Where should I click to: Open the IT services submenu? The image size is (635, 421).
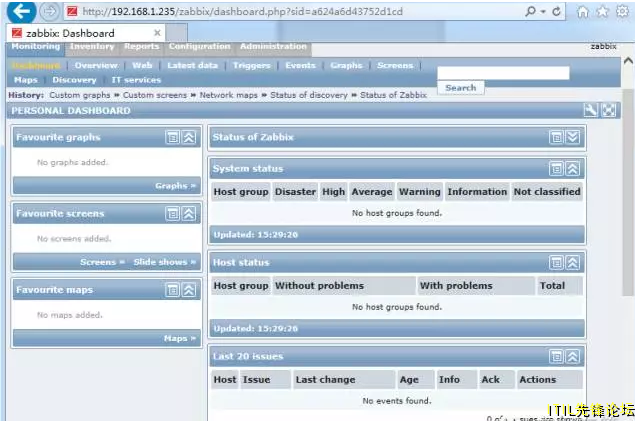(x=136, y=80)
